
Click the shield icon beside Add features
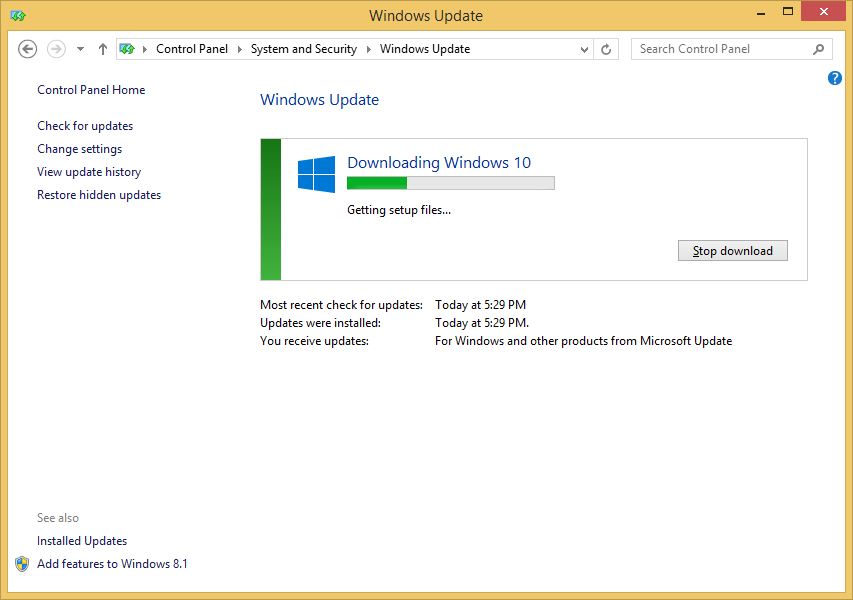[x=22, y=564]
